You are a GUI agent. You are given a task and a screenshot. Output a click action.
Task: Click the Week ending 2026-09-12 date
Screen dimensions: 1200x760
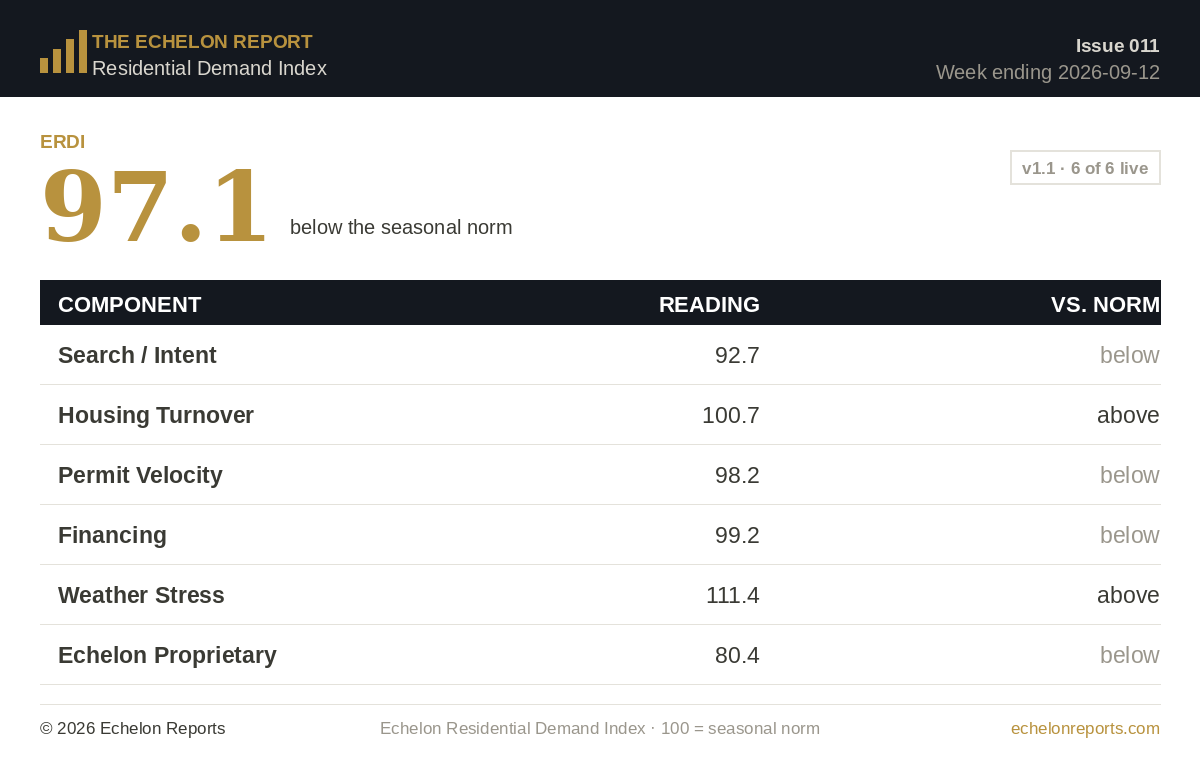coord(1048,72)
